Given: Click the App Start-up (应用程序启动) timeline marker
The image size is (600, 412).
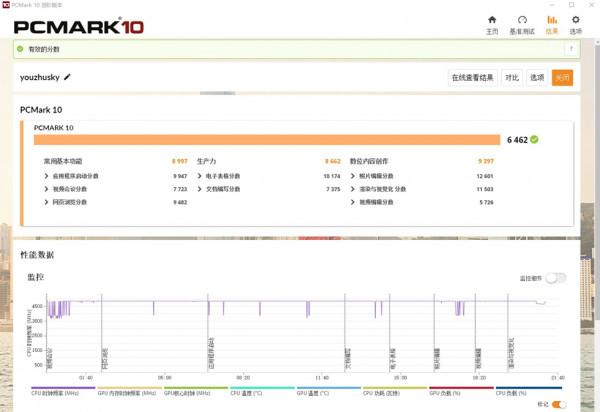Looking at the screenshot, I should click(211, 353).
